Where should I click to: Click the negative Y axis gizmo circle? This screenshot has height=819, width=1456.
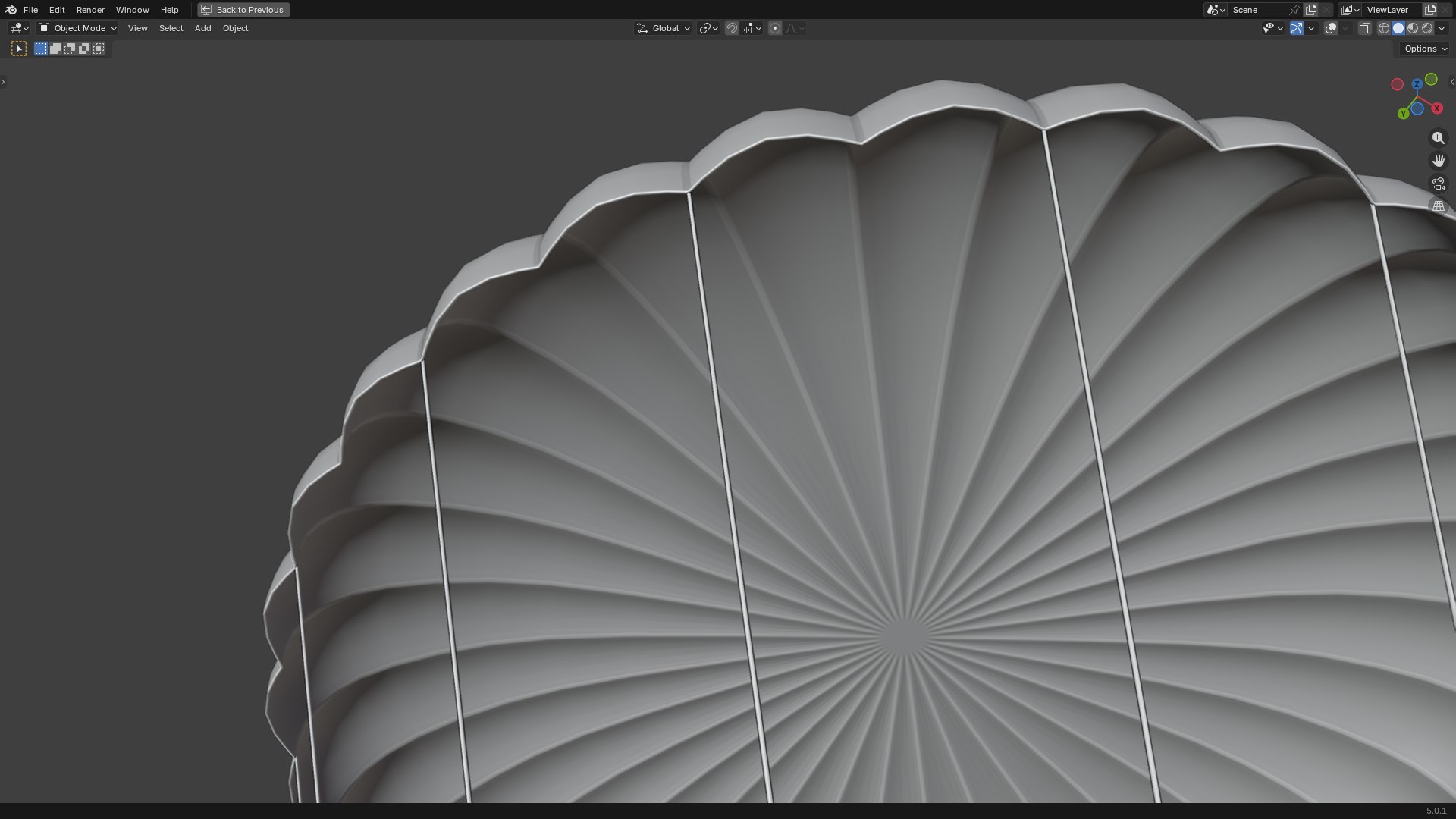1431,80
